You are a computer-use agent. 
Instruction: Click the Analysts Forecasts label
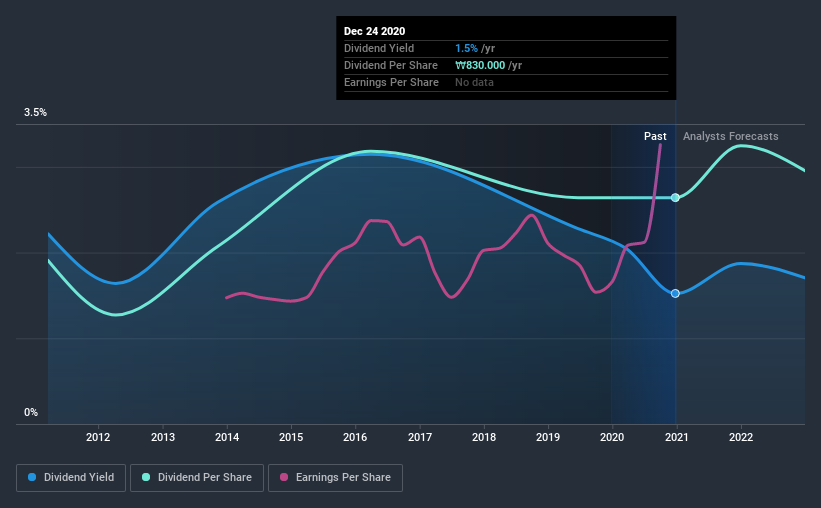(x=730, y=136)
